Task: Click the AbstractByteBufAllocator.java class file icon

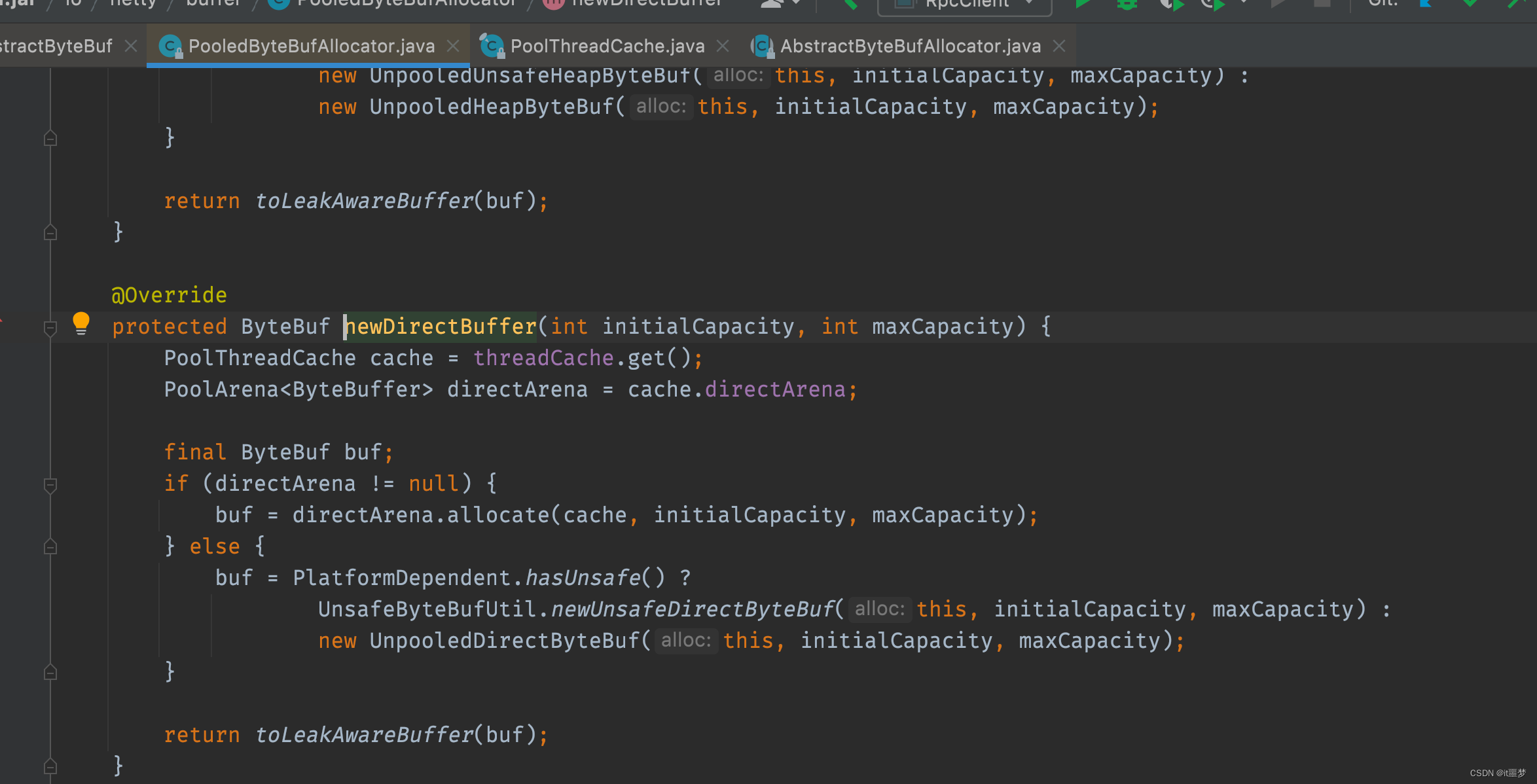Action: tap(762, 46)
